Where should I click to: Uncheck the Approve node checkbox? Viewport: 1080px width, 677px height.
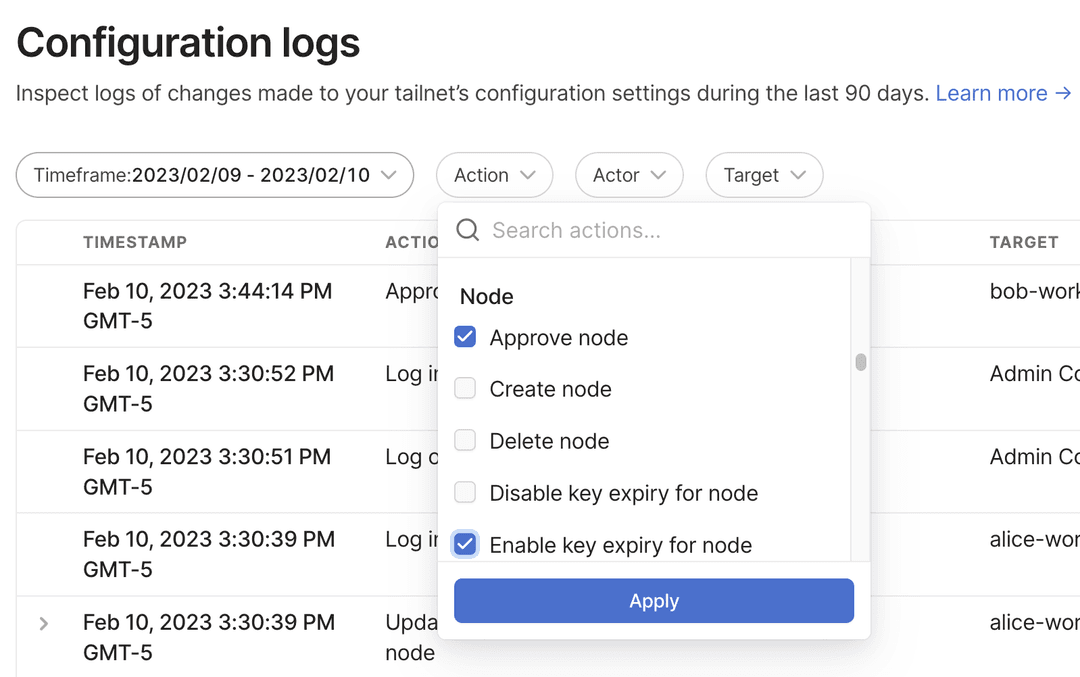[464, 337]
